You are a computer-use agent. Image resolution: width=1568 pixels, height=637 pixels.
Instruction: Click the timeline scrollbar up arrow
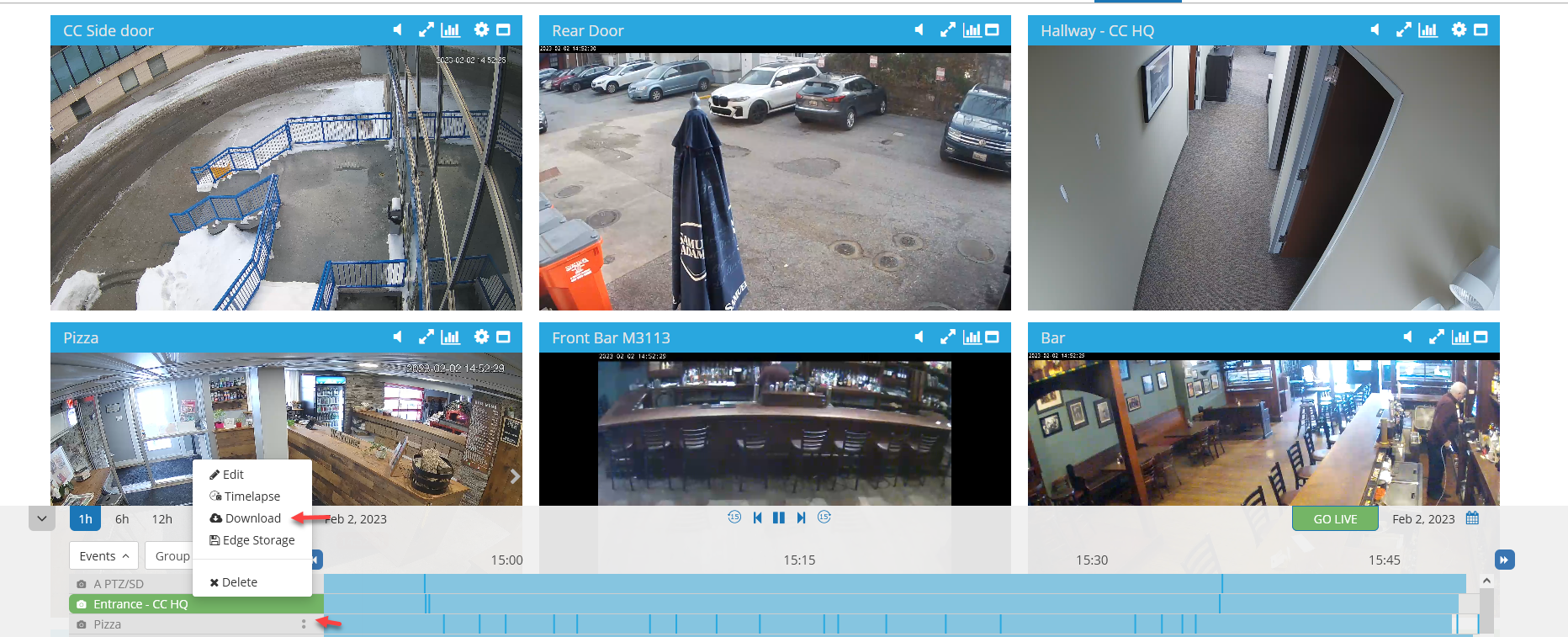click(1486, 581)
